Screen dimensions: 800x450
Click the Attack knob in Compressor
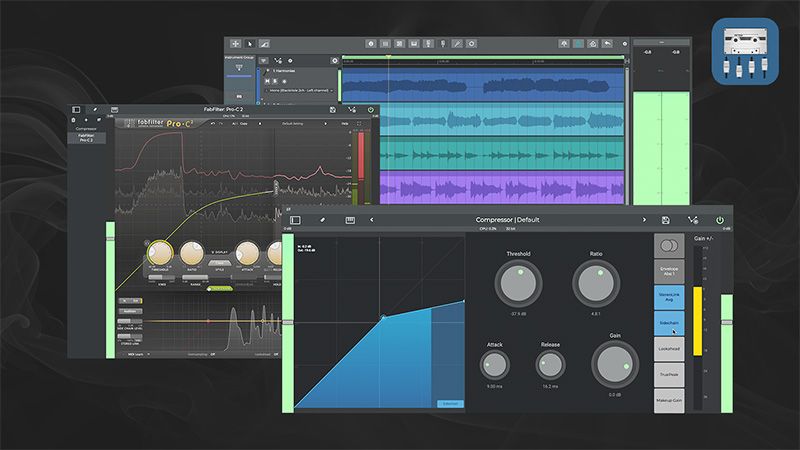494,365
